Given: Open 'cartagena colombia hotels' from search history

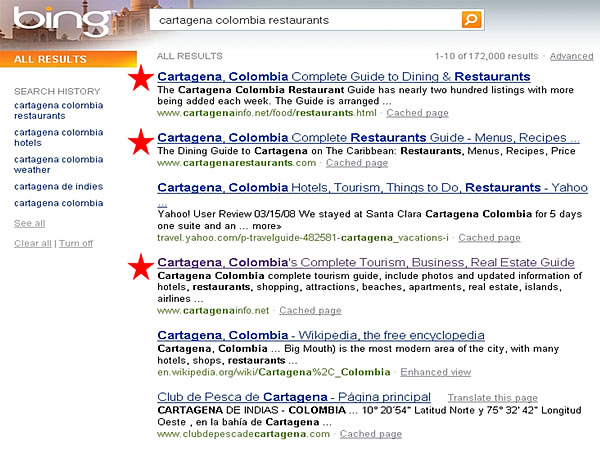Looking at the screenshot, I should [58, 138].
